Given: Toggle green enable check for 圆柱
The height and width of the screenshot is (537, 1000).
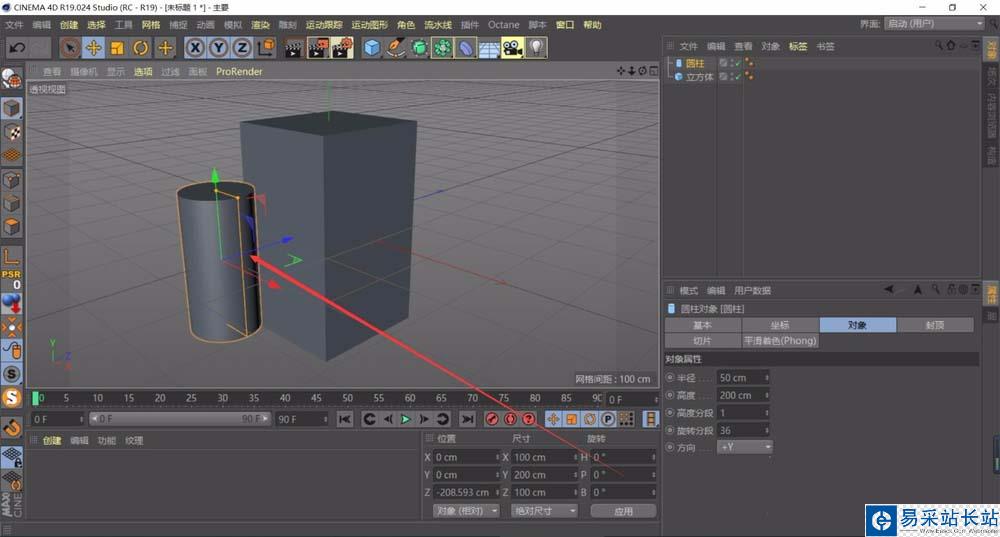Looking at the screenshot, I should point(737,63).
